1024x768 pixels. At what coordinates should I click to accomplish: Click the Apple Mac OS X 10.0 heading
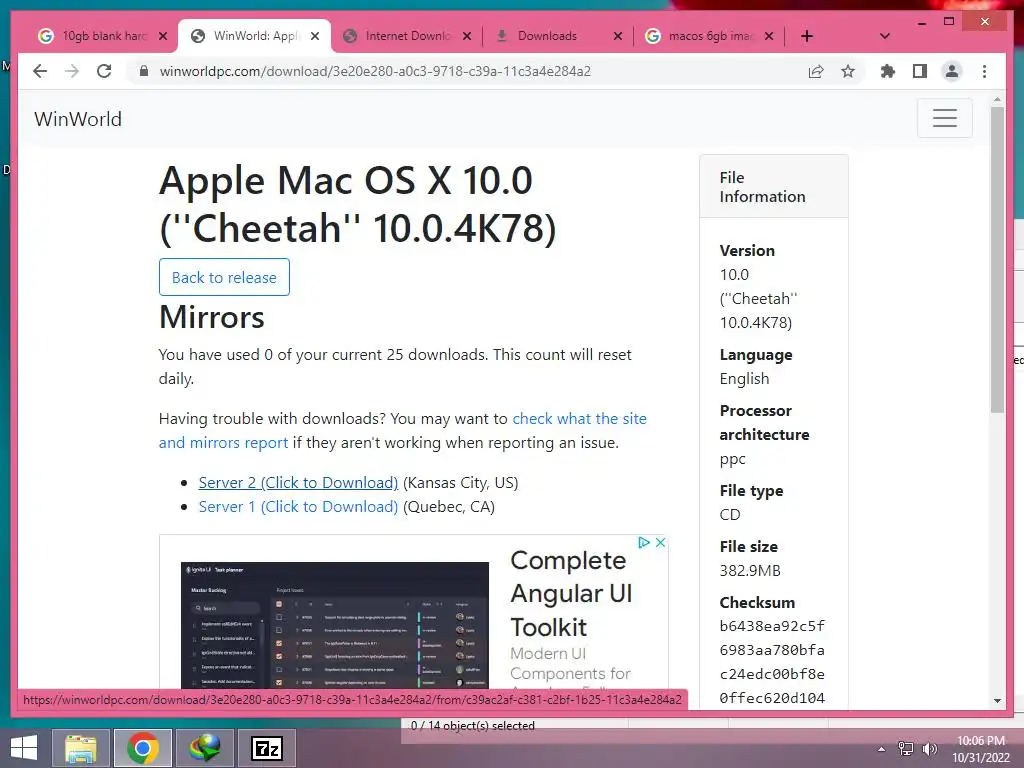tap(357, 204)
